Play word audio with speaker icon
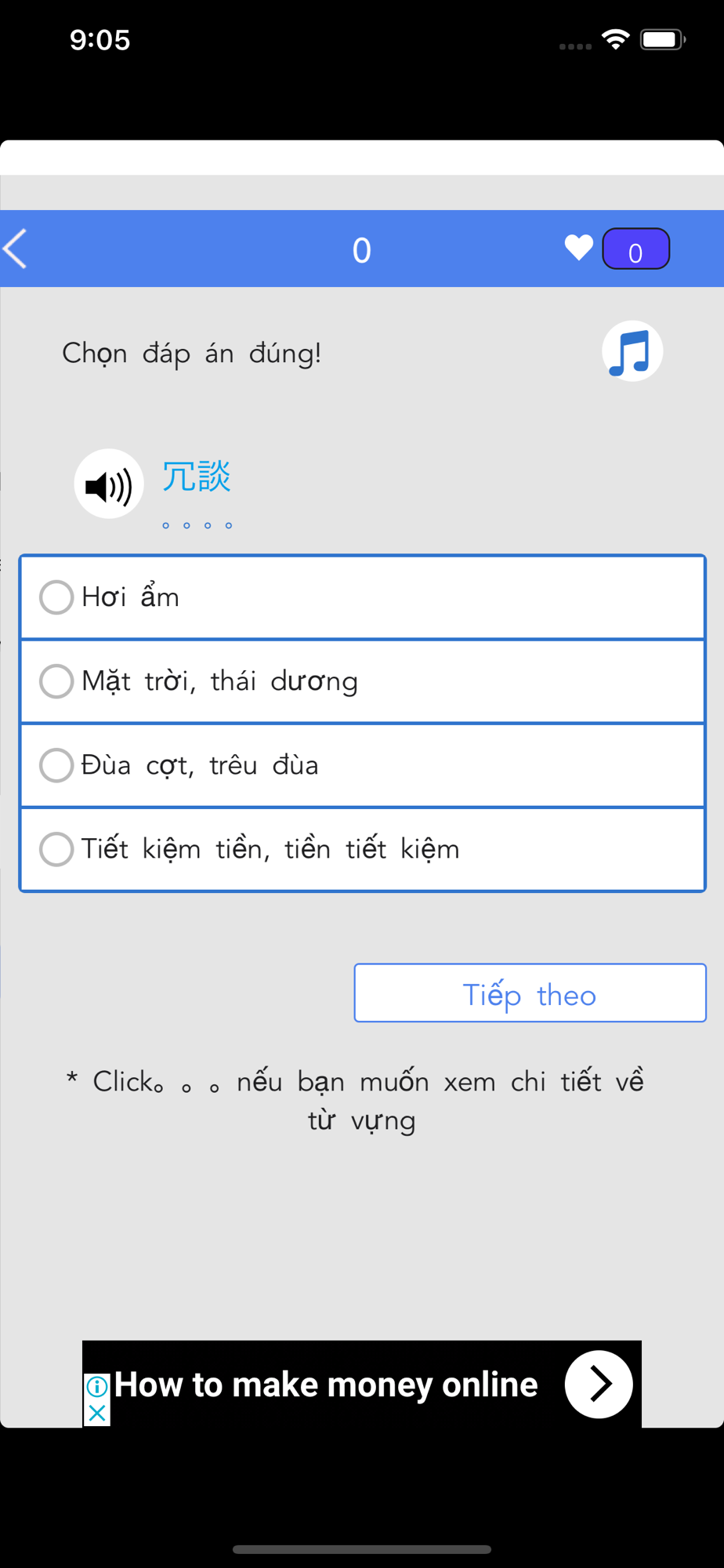Viewport: 724px width, 1568px height. (109, 484)
